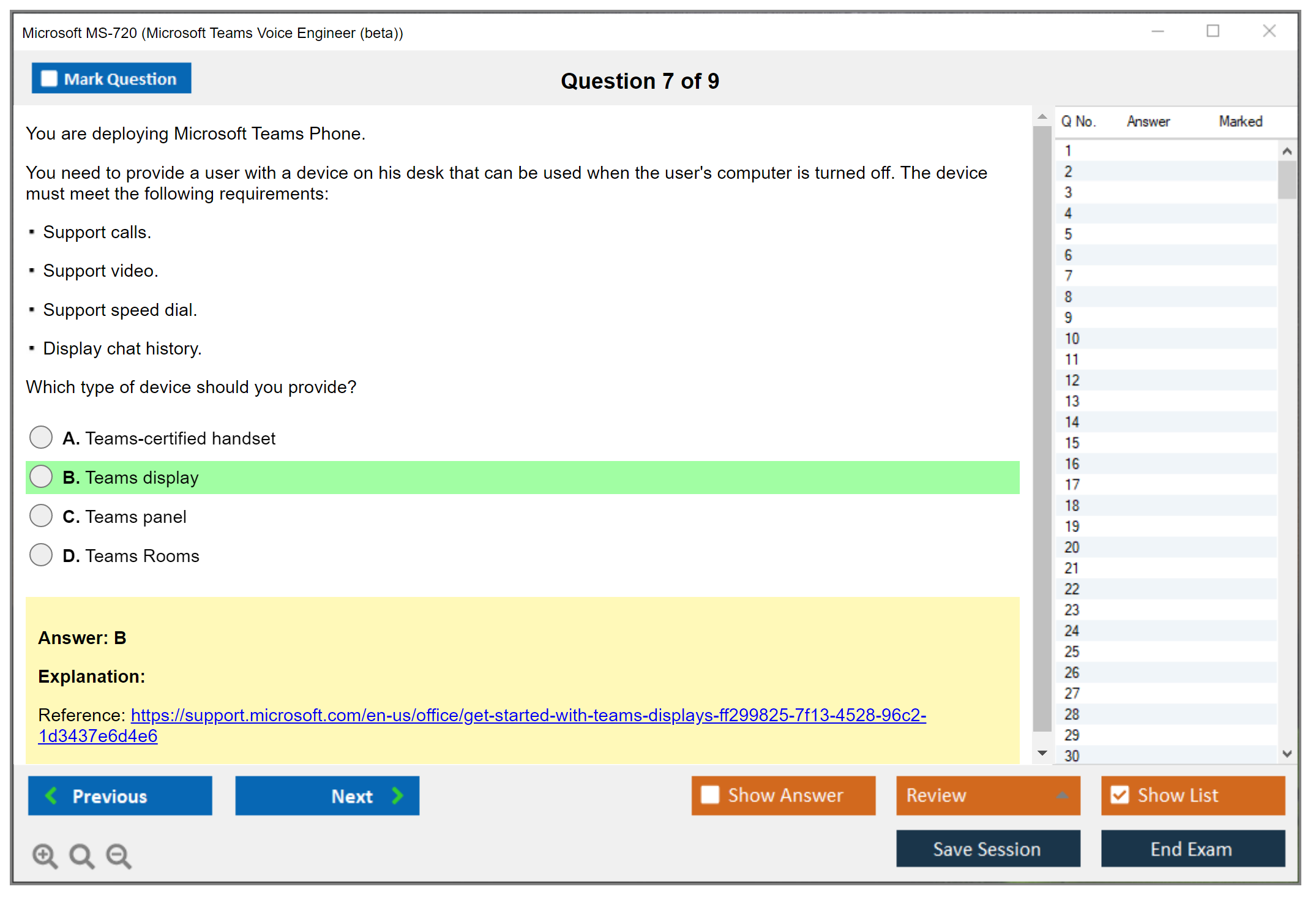Select option A Teams-certified handset
1316x900 pixels.
pyautogui.click(x=41, y=438)
